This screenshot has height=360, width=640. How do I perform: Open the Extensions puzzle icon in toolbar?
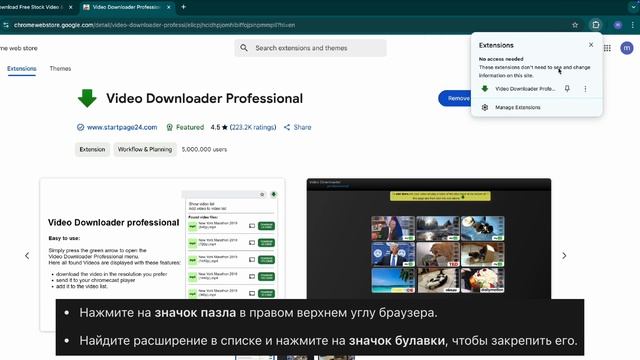click(x=596, y=25)
